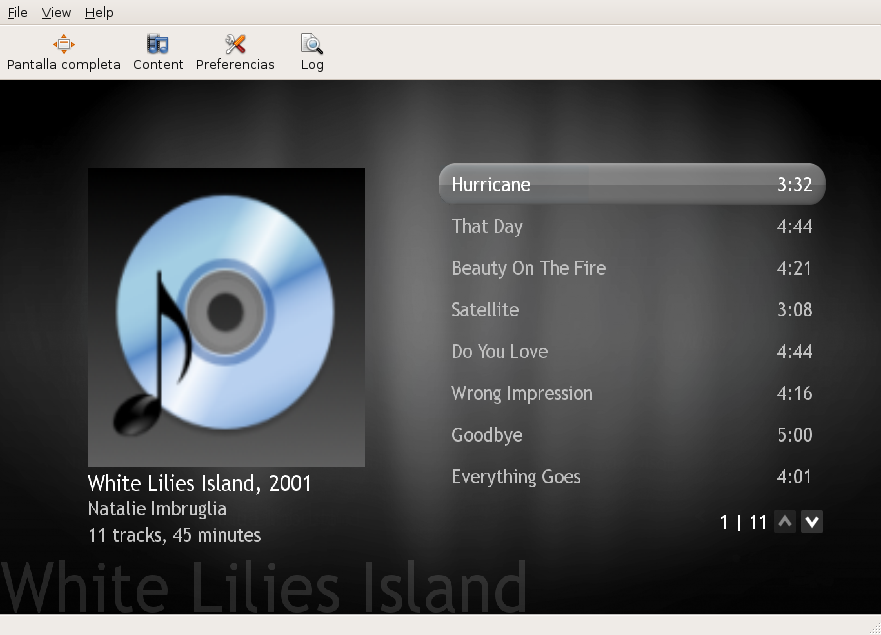Image resolution: width=881 pixels, height=635 pixels.
Task: Click the CD album cover artwork
Action: [226, 317]
